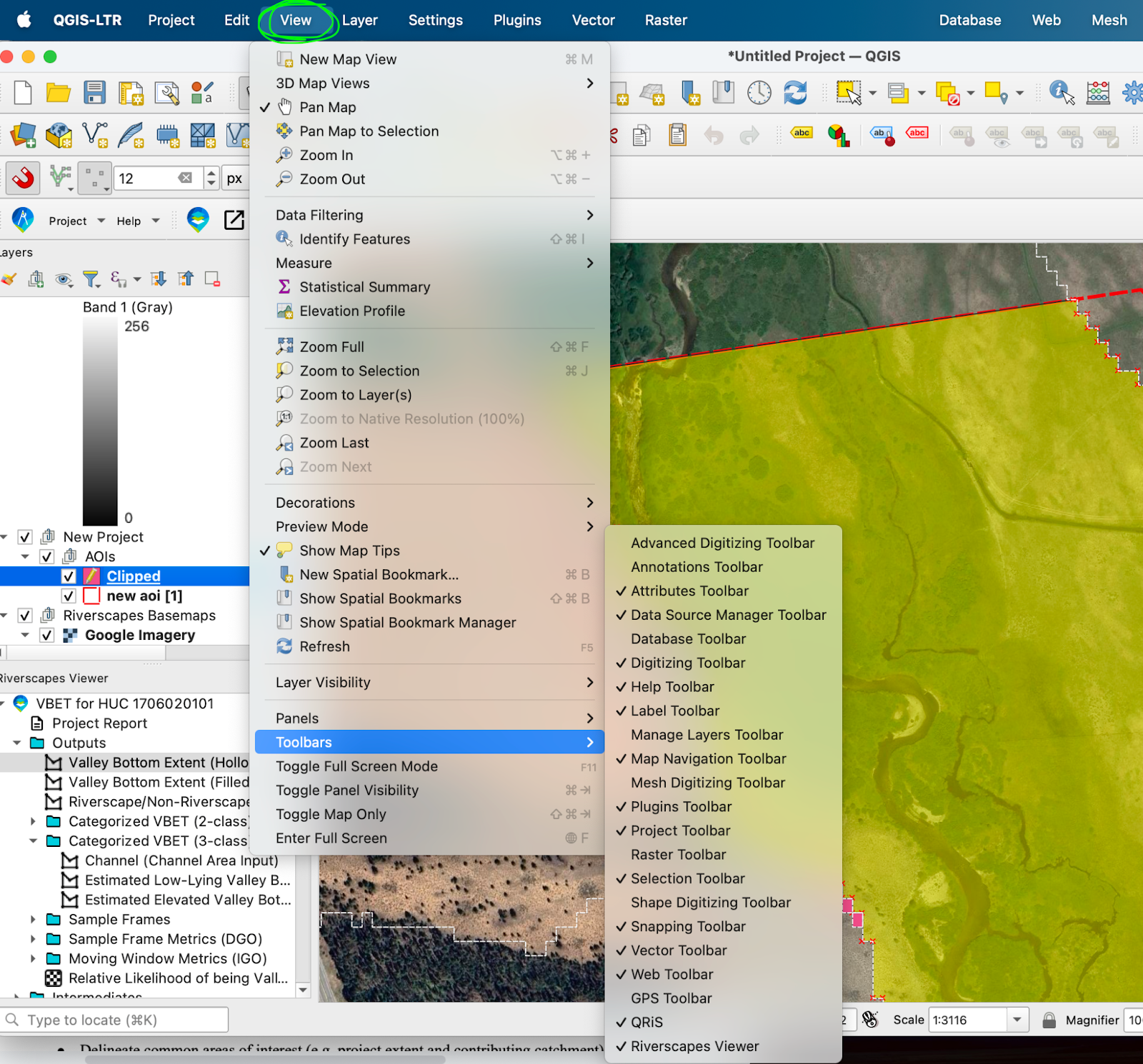Click the Type to locate search field
The height and width of the screenshot is (1064, 1143).
coord(114,1020)
